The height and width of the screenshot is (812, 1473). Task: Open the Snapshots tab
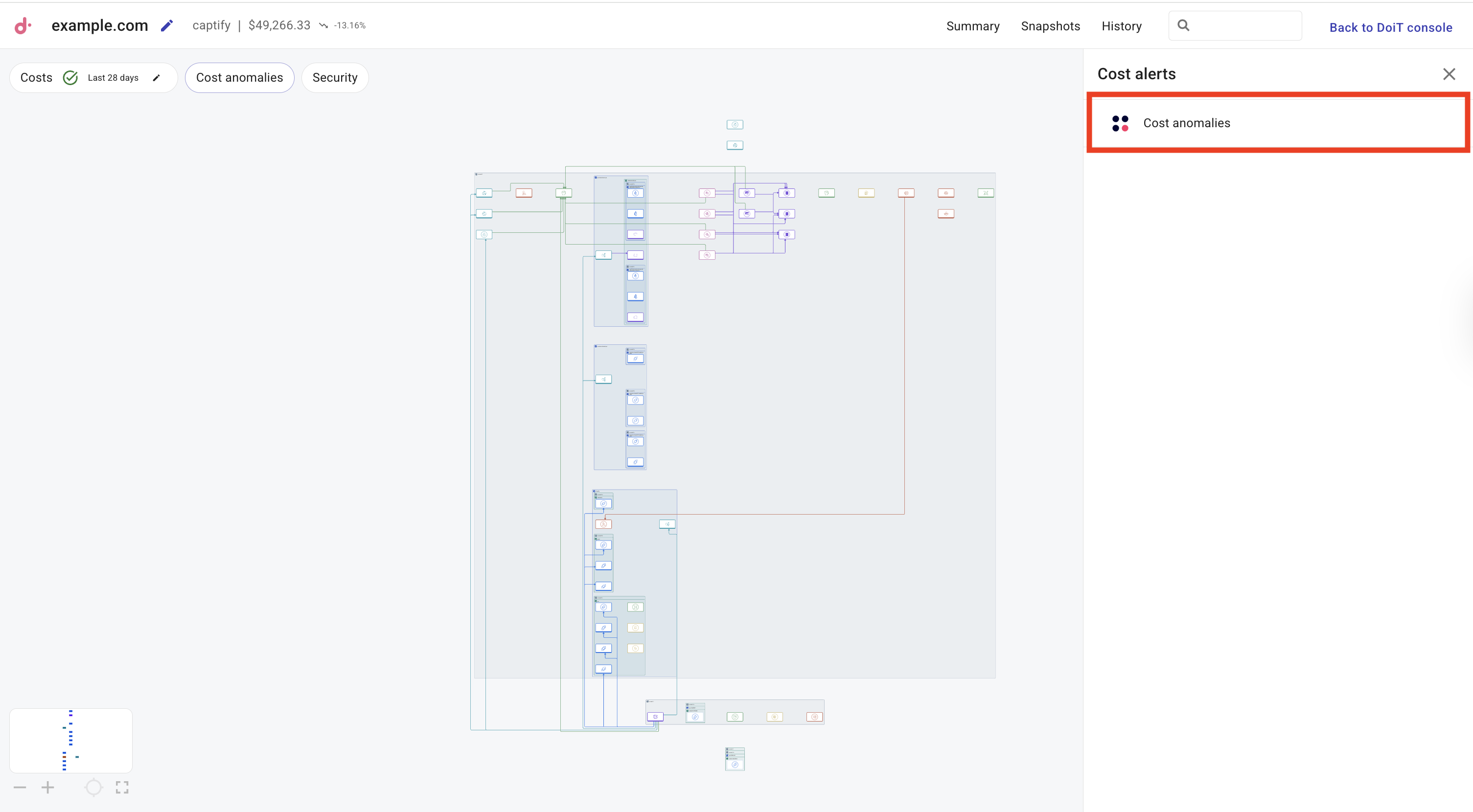tap(1050, 26)
